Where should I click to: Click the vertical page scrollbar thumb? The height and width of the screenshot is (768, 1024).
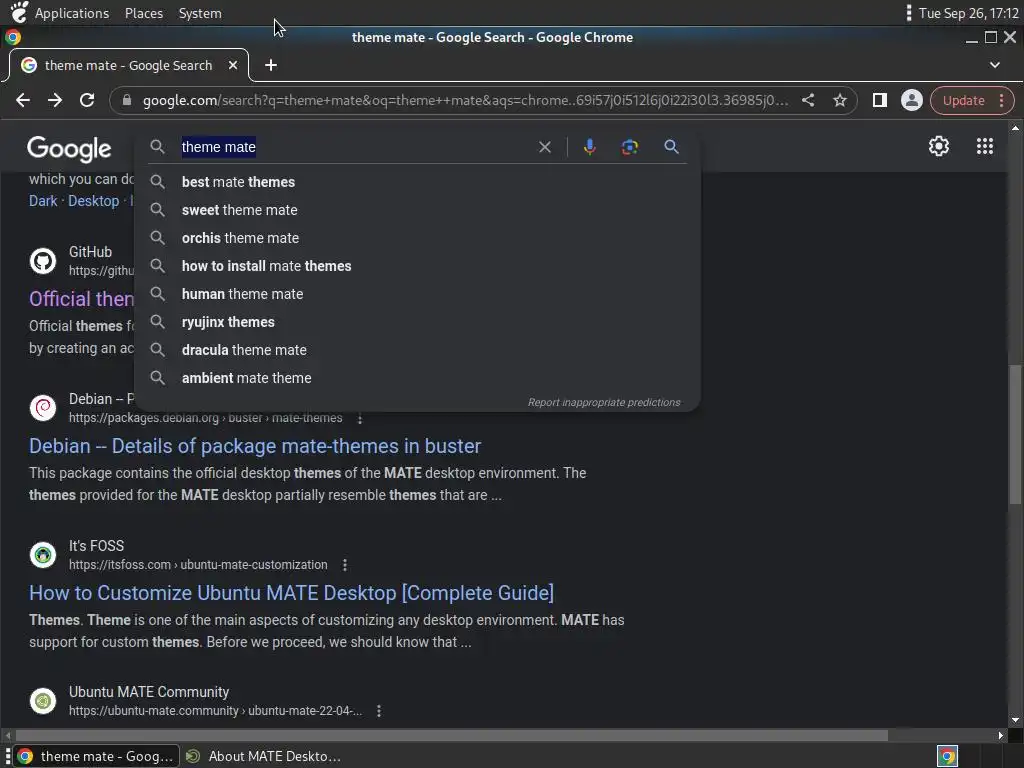[x=1015, y=434]
